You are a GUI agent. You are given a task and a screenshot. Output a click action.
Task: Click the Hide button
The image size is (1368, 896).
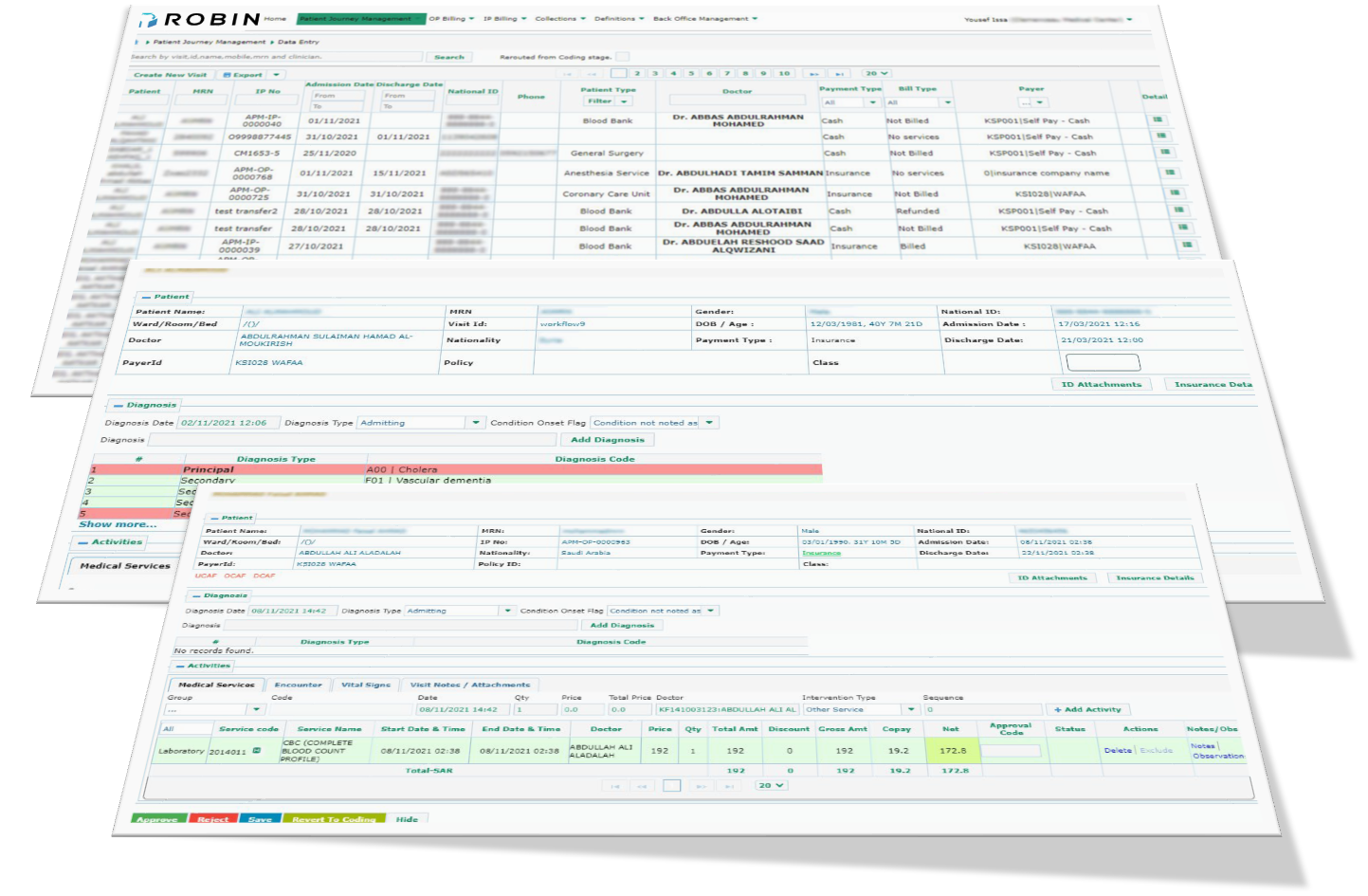point(407,819)
